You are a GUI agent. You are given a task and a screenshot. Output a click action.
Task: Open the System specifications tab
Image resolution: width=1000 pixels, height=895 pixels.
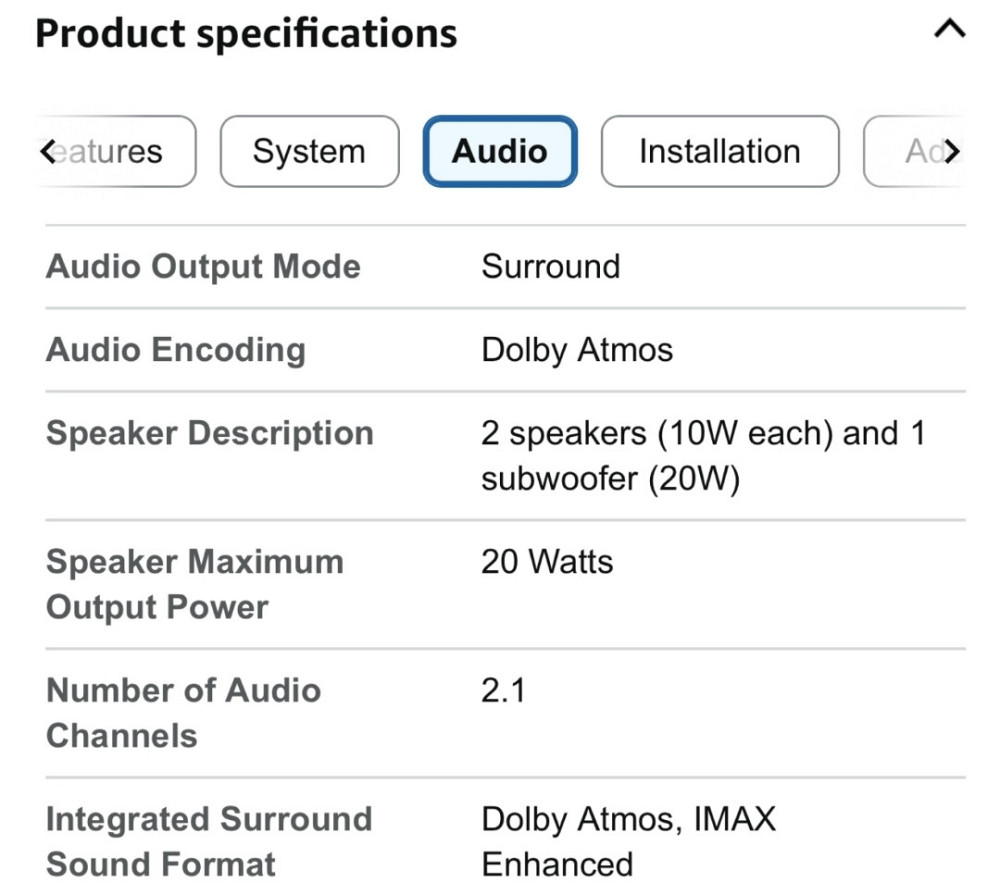[x=309, y=152]
